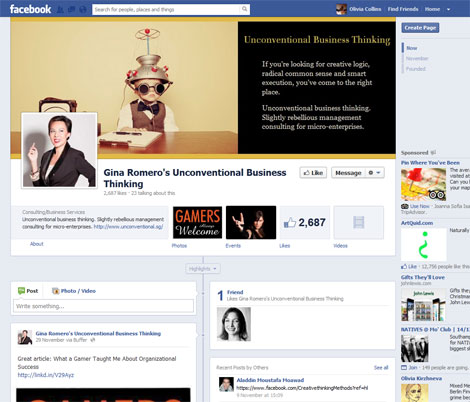Screen dimensions: 470x402
Task: Go to Olivia Collins profile link
Action: pyautogui.click(x=365, y=9)
